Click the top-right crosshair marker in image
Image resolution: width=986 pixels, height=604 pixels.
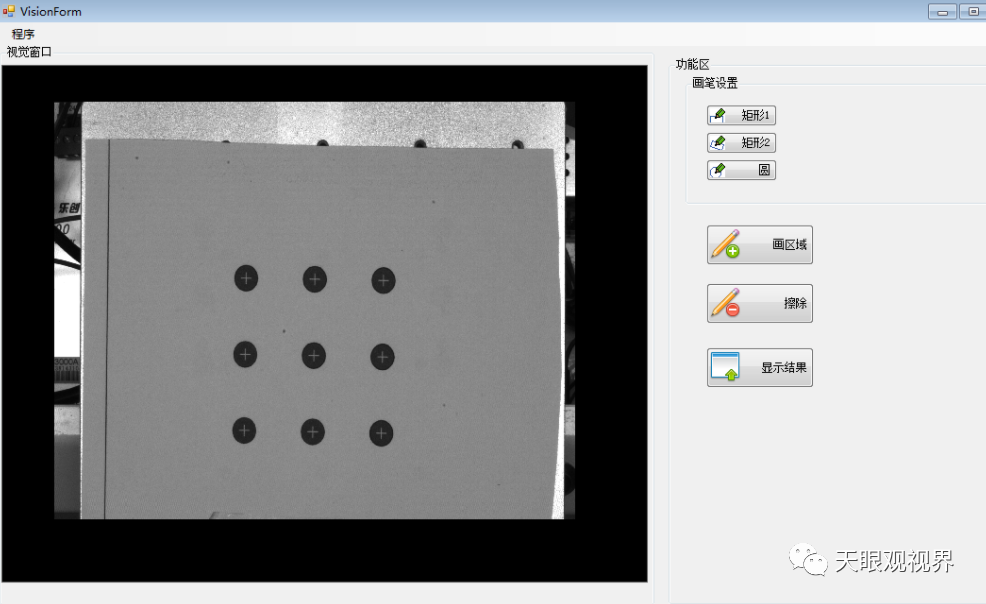pyautogui.click(x=384, y=281)
